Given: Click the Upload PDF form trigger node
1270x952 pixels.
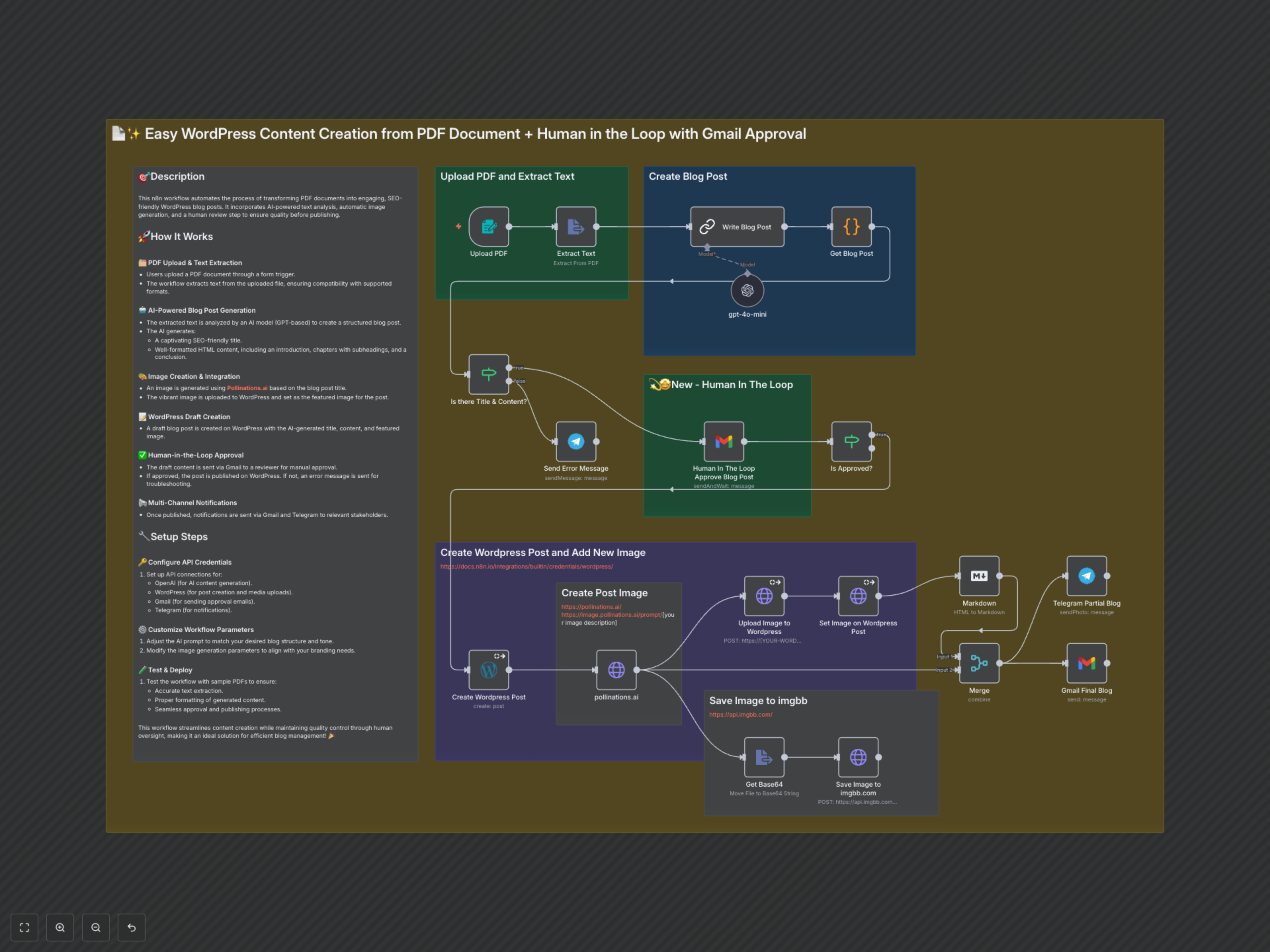Looking at the screenshot, I should point(488,227).
